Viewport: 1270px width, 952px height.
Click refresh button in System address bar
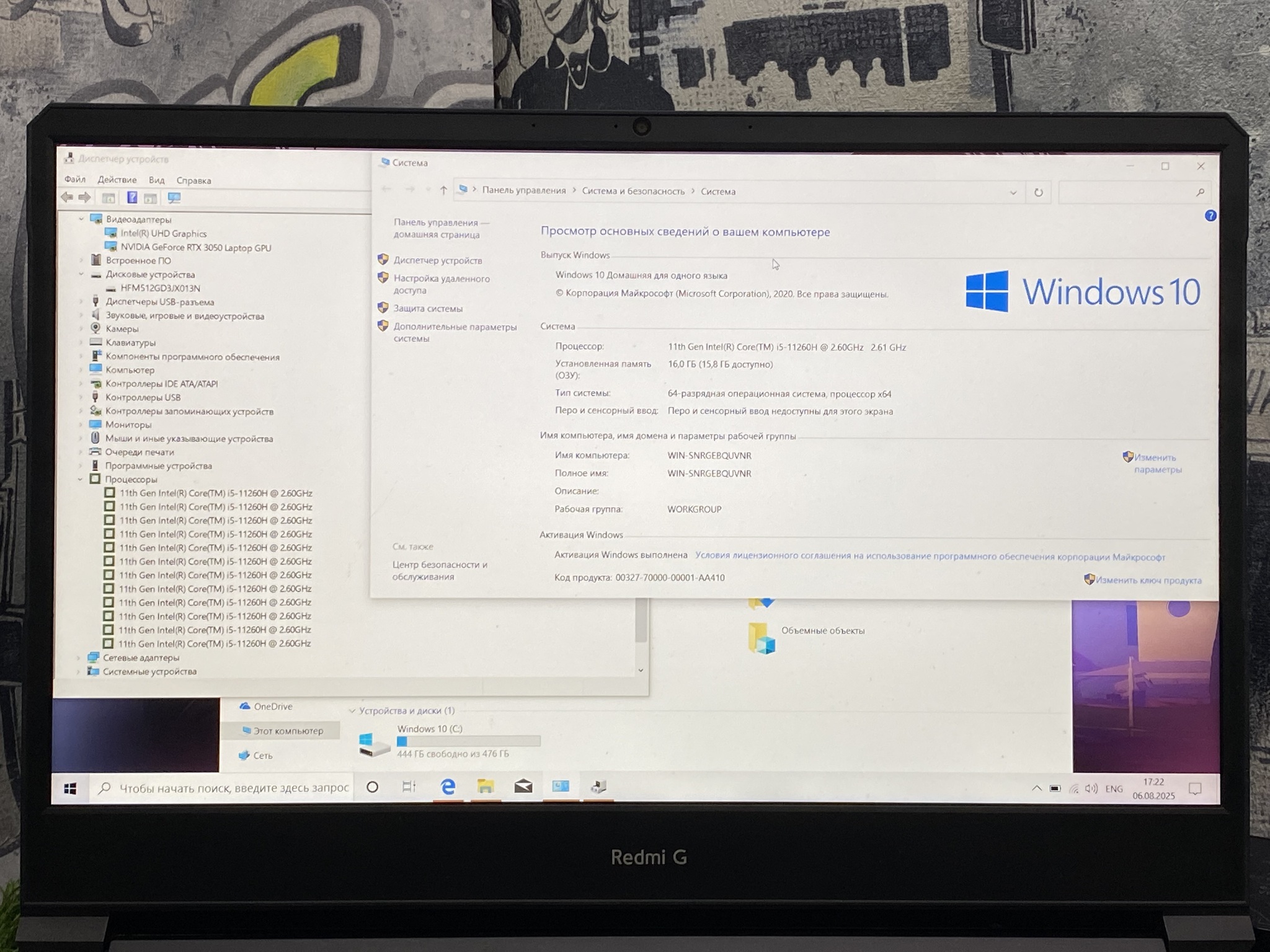pyautogui.click(x=1038, y=192)
